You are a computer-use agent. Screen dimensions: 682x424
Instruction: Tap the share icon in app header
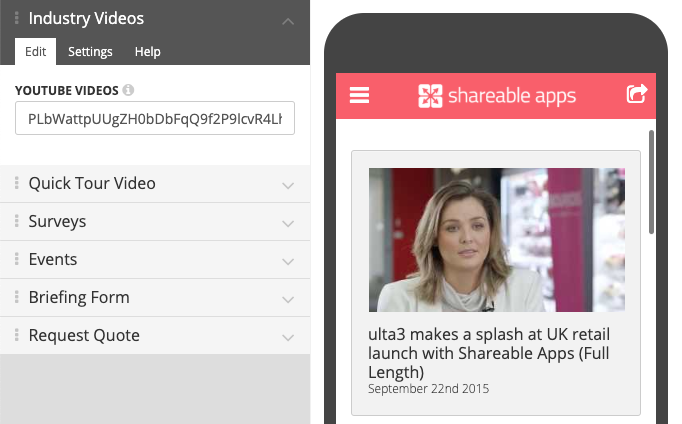[637, 94]
